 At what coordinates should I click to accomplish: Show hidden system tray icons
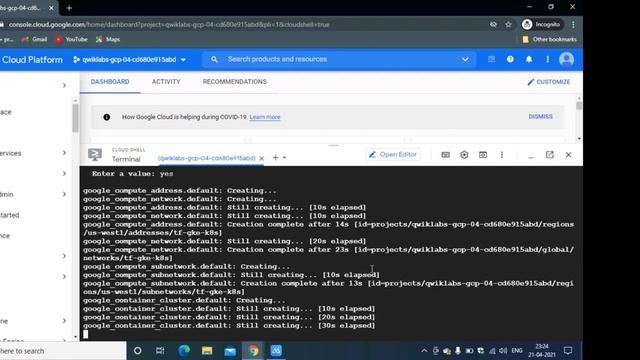point(424,351)
